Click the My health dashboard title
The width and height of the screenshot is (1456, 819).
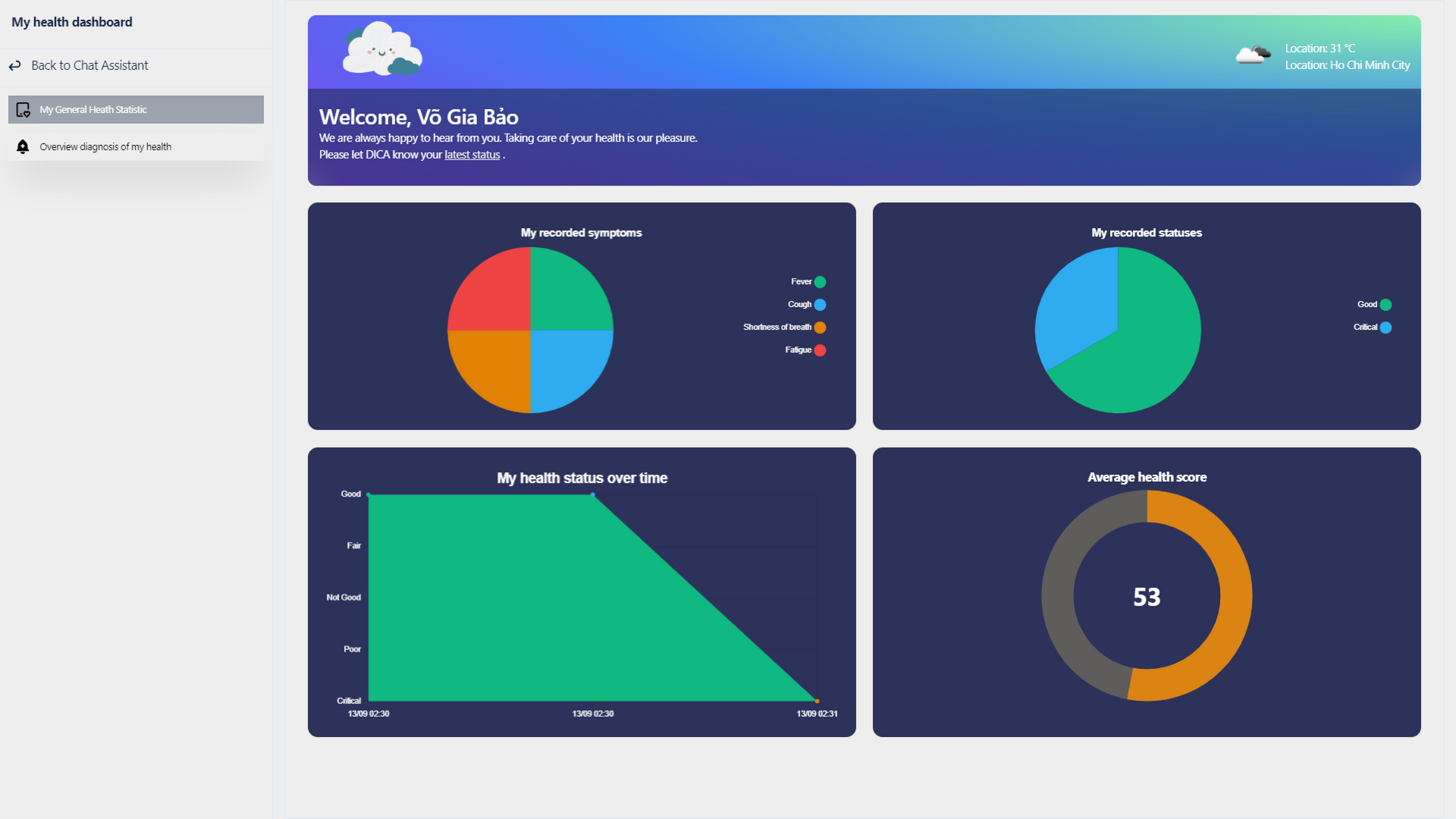72,22
